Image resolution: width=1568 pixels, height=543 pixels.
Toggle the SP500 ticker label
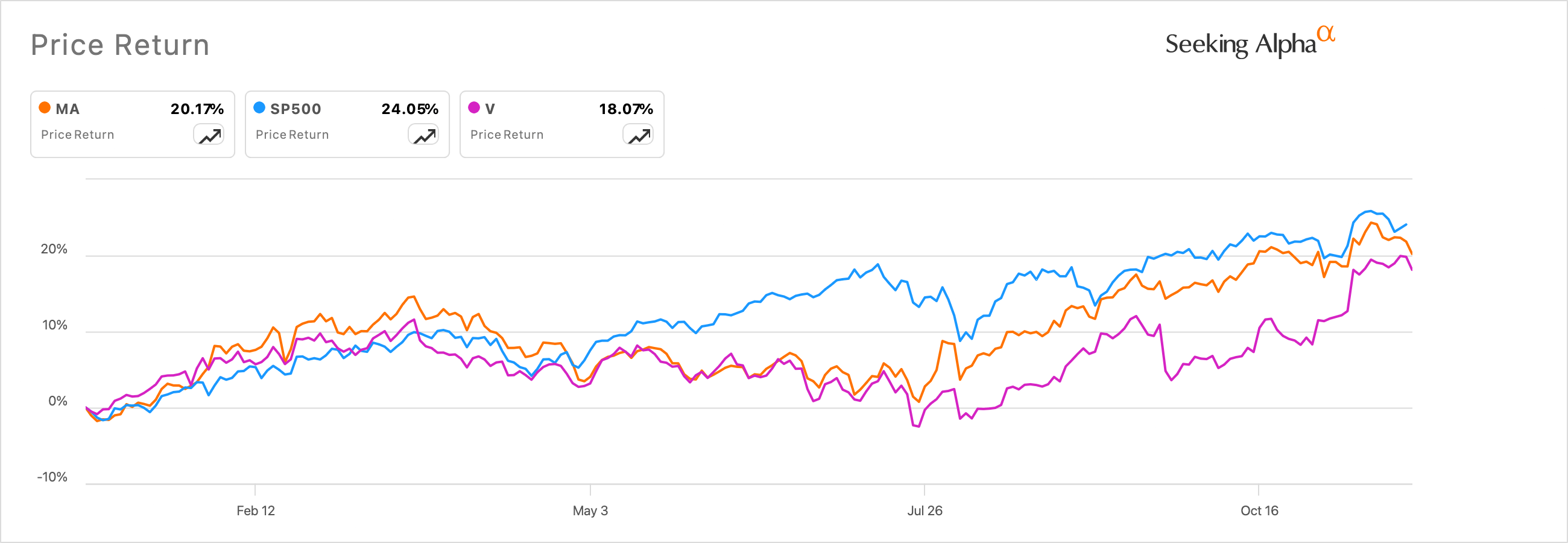[296, 109]
